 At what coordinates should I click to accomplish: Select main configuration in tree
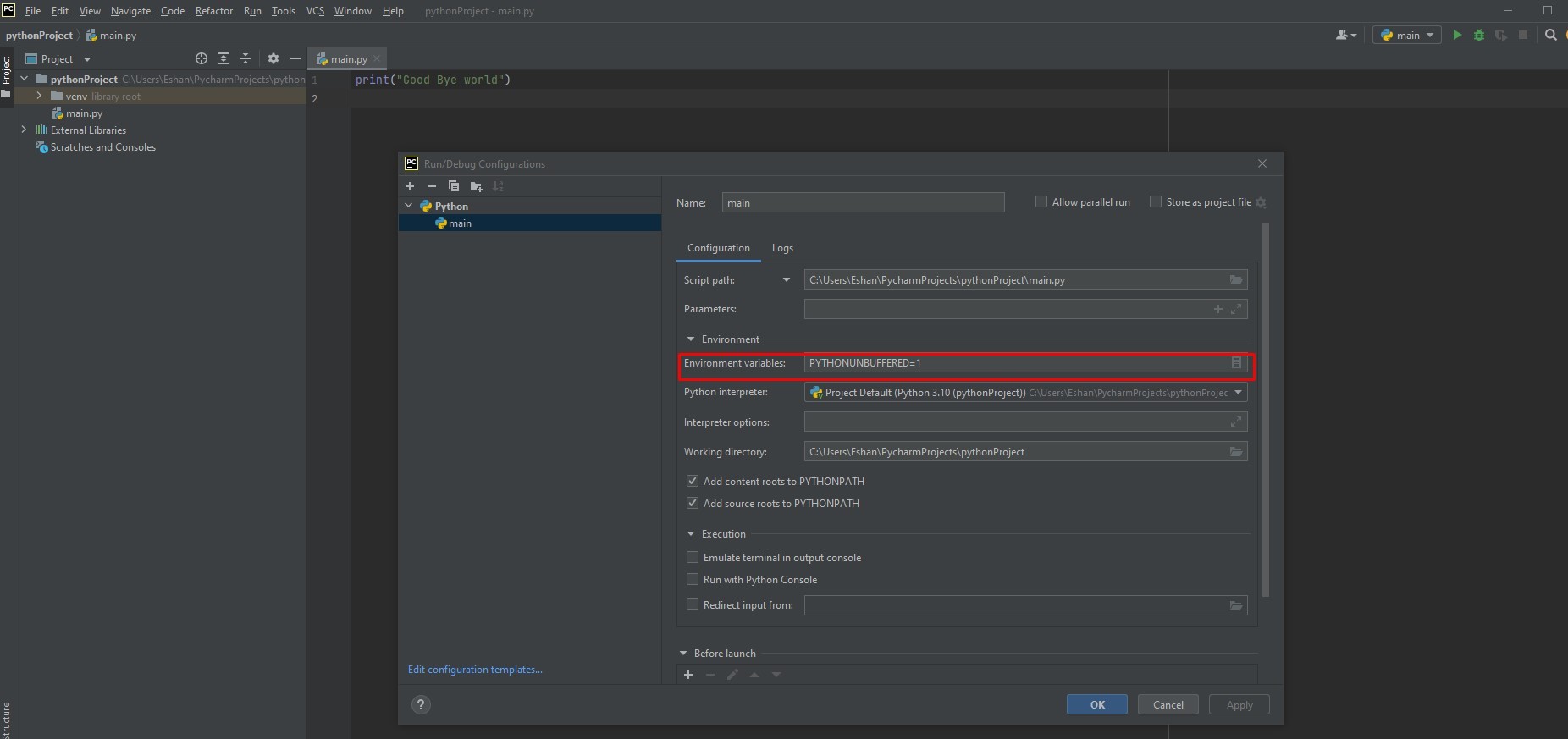[530, 223]
